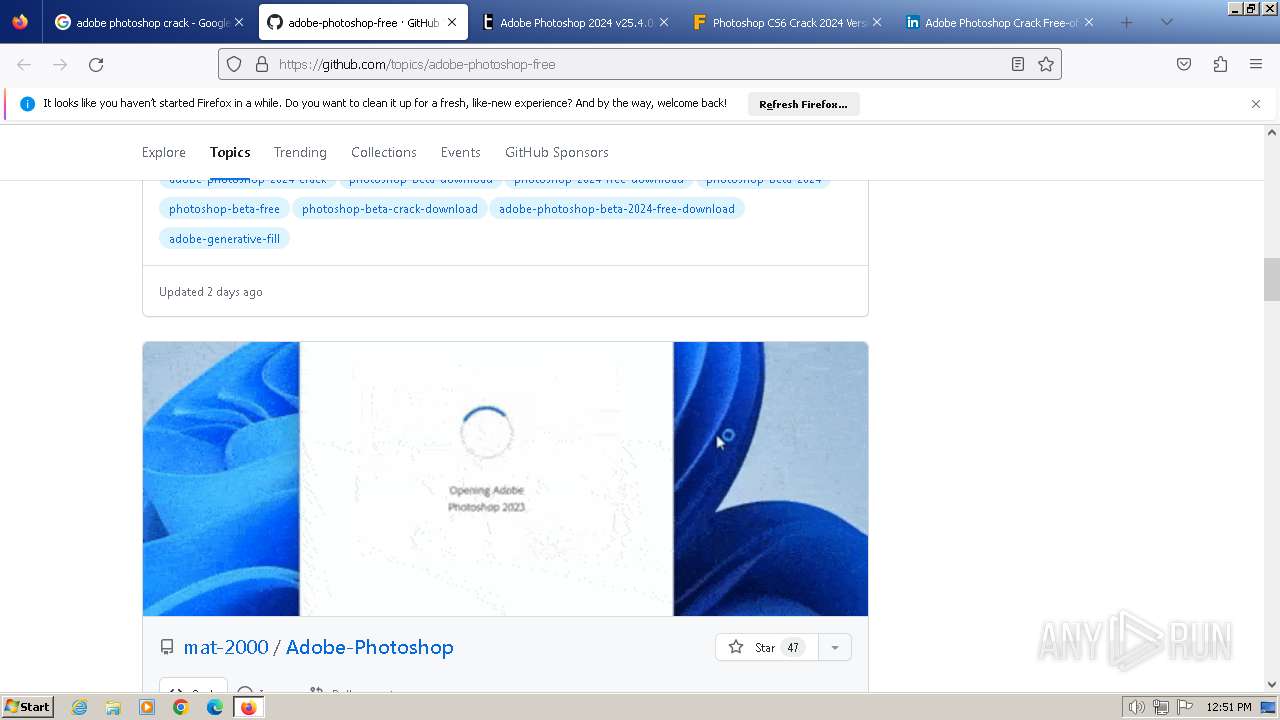The image size is (1280, 720).
Task: Switch to the LinkedIn Adobe Photoshop Crack tab
Action: click(999, 22)
